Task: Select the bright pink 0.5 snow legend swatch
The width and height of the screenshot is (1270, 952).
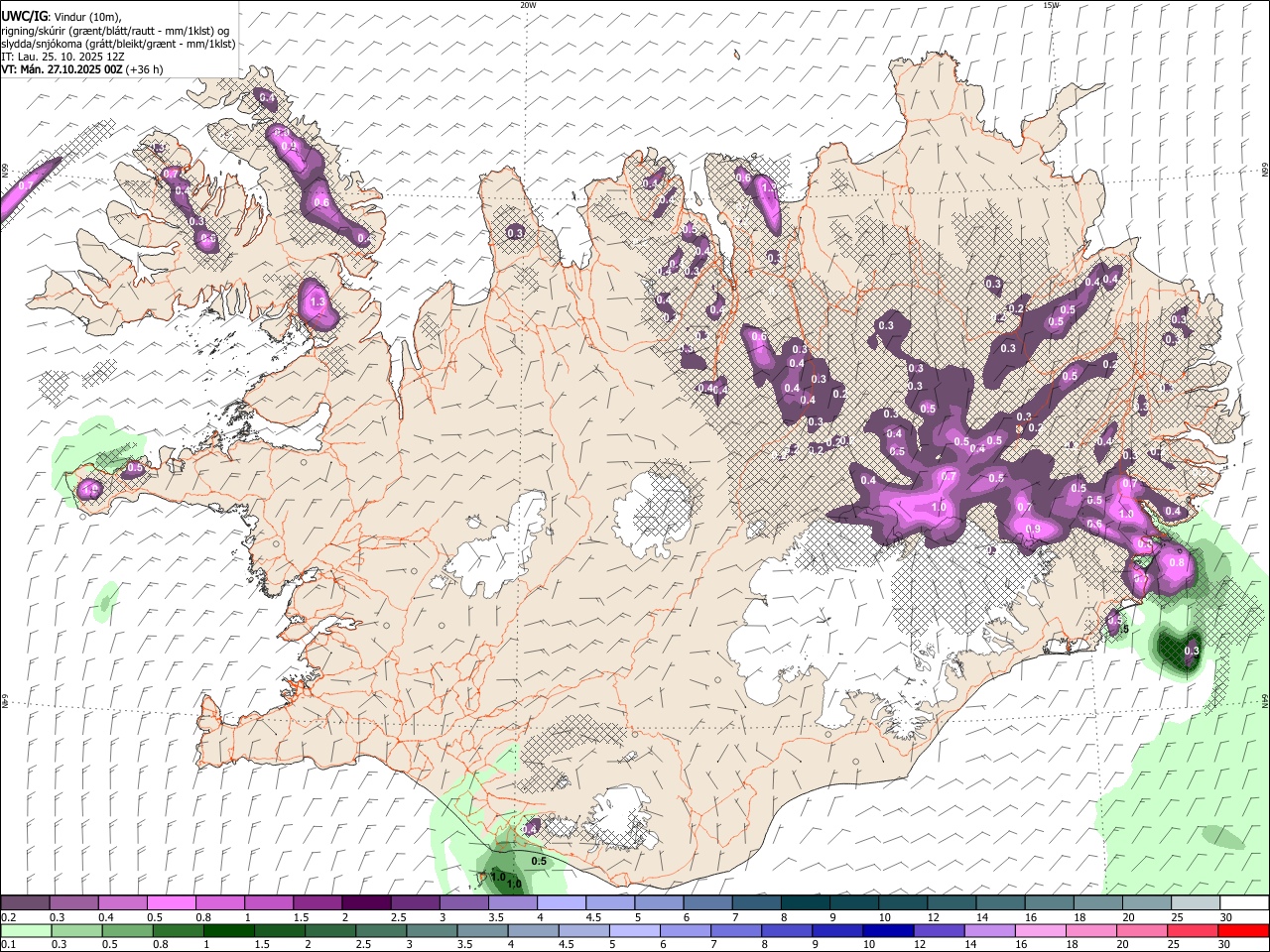Action: pyautogui.click(x=171, y=903)
